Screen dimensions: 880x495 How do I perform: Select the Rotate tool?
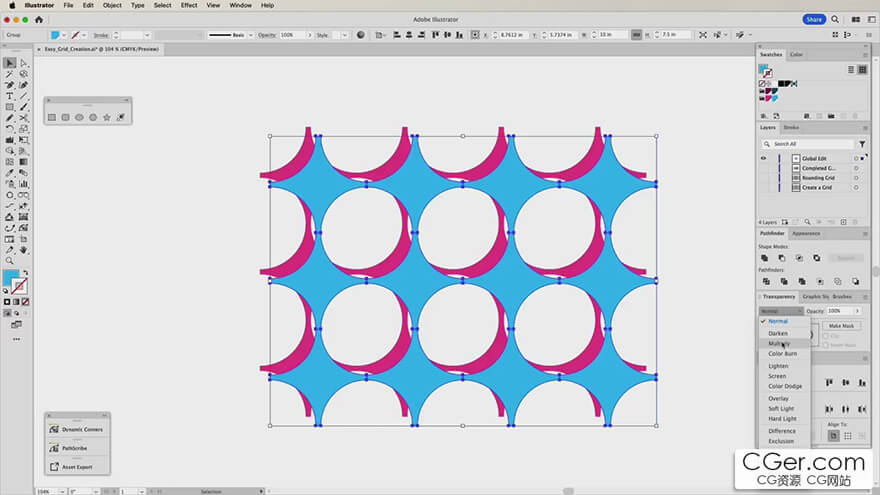click(x=10, y=129)
